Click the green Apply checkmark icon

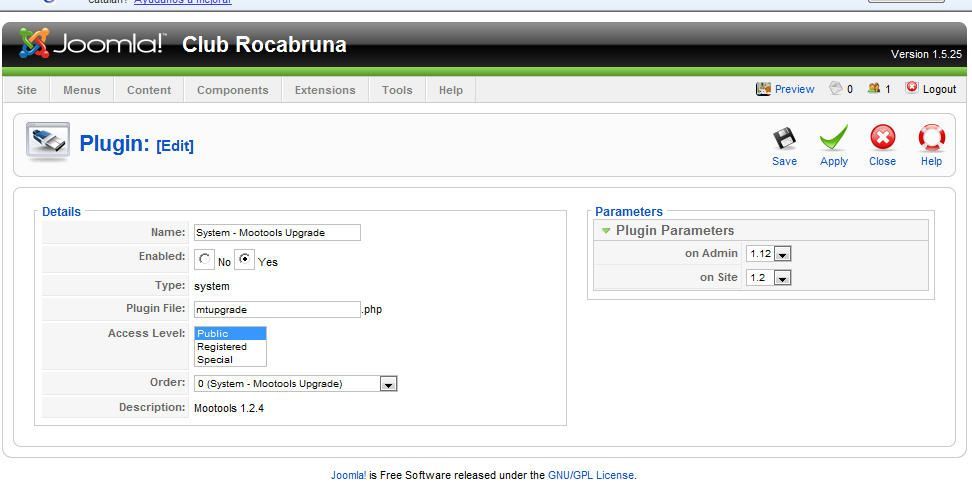[x=833, y=138]
